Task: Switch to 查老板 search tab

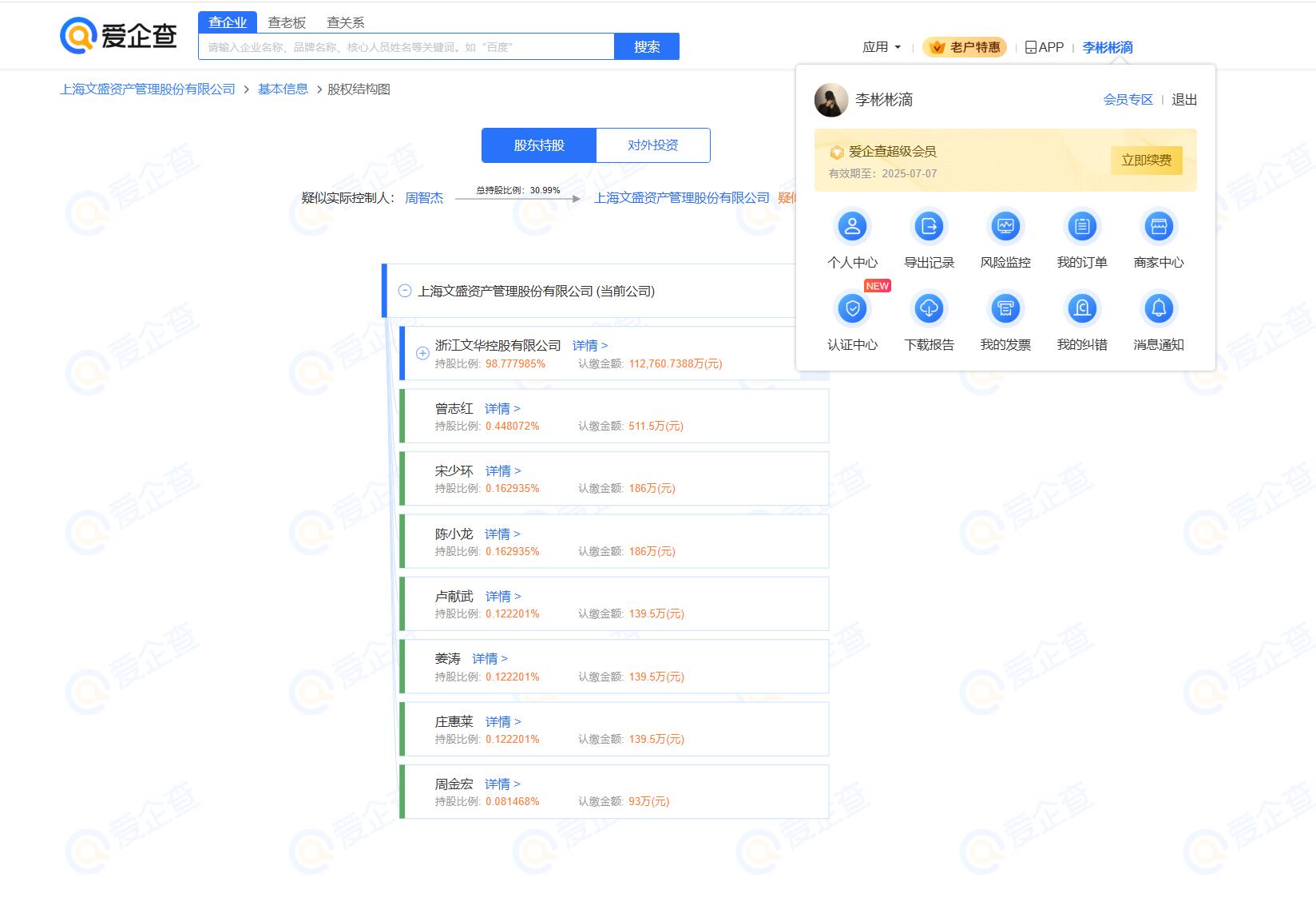Action: 287,22
